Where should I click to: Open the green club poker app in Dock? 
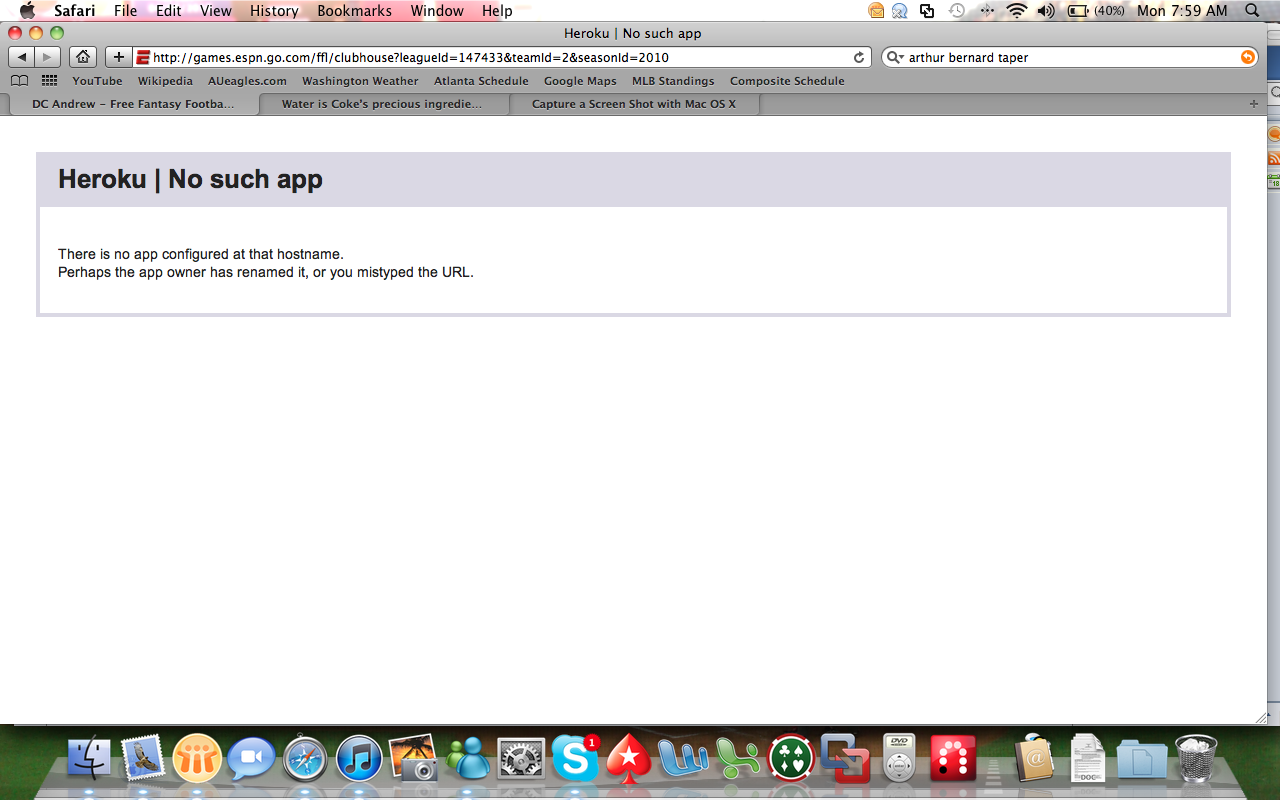792,758
